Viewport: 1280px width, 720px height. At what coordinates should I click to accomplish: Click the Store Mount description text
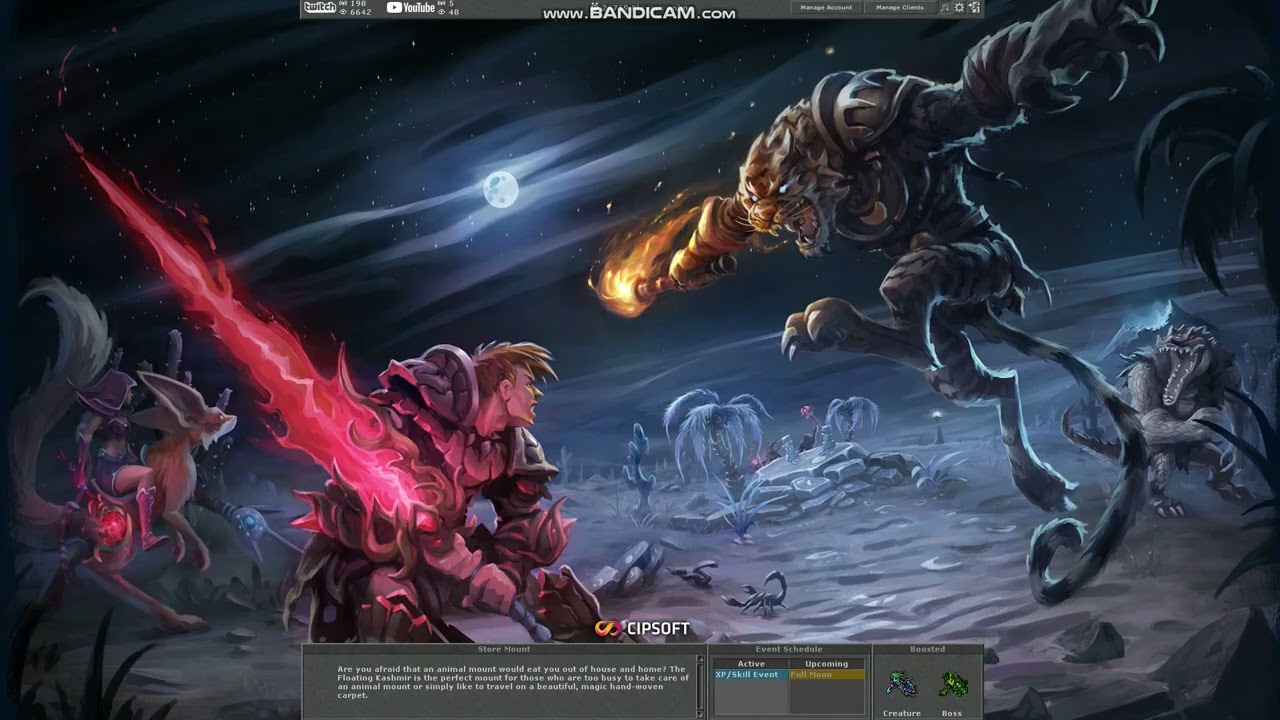[x=512, y=682]
